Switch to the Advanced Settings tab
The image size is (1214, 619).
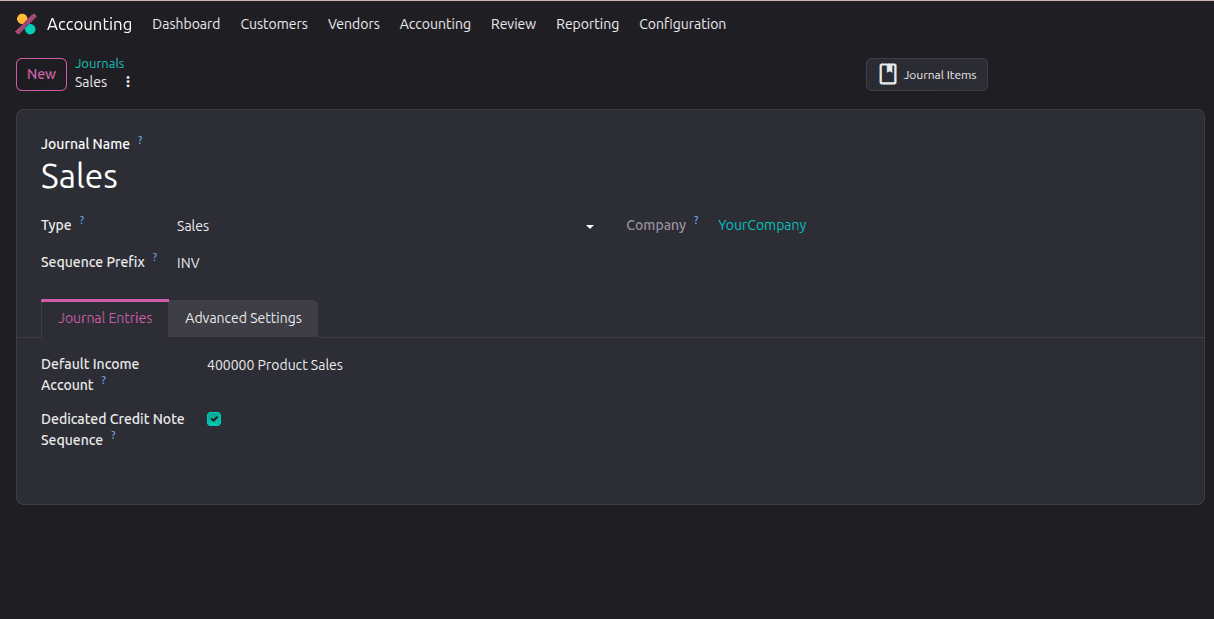pos(243,318)
